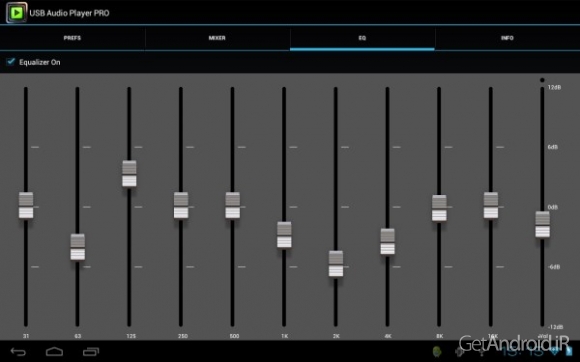Click the 125 Hz band slider handle
The image size is (580, 362).
pyautogui.click(x=129, y=174)
